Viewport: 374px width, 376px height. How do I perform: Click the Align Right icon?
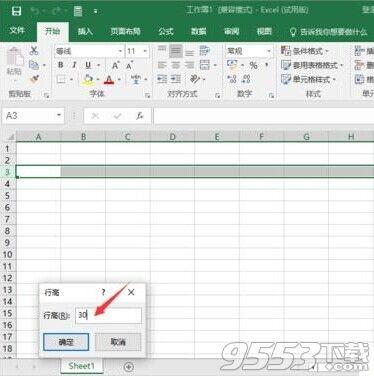coord(190,65)
